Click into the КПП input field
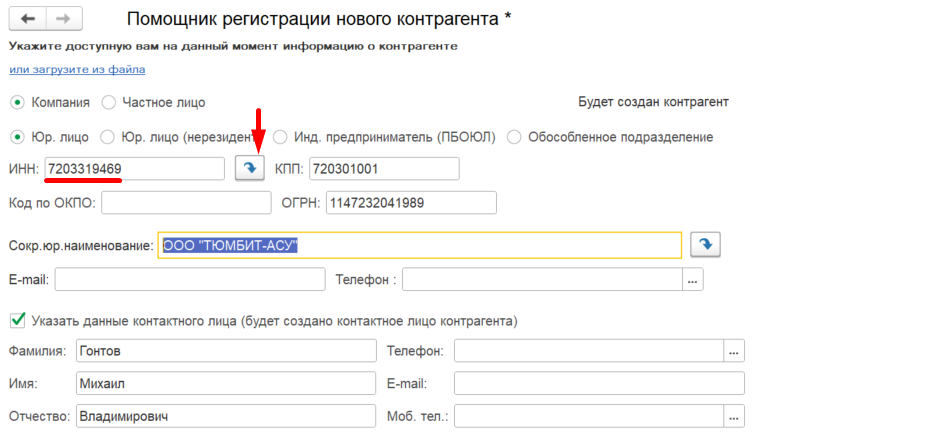The height and width of the screenshot is (448, 939). 384,169
